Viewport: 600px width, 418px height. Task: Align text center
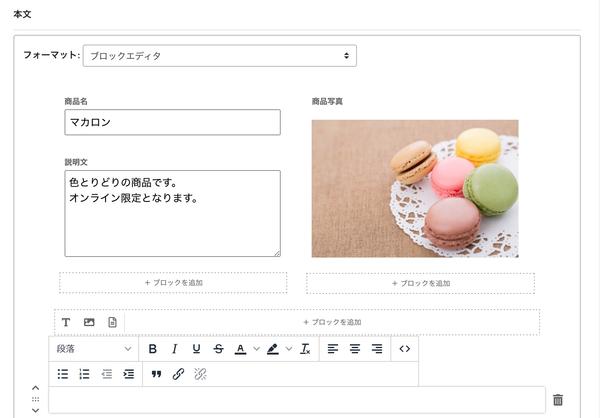[x=355, y=349]
